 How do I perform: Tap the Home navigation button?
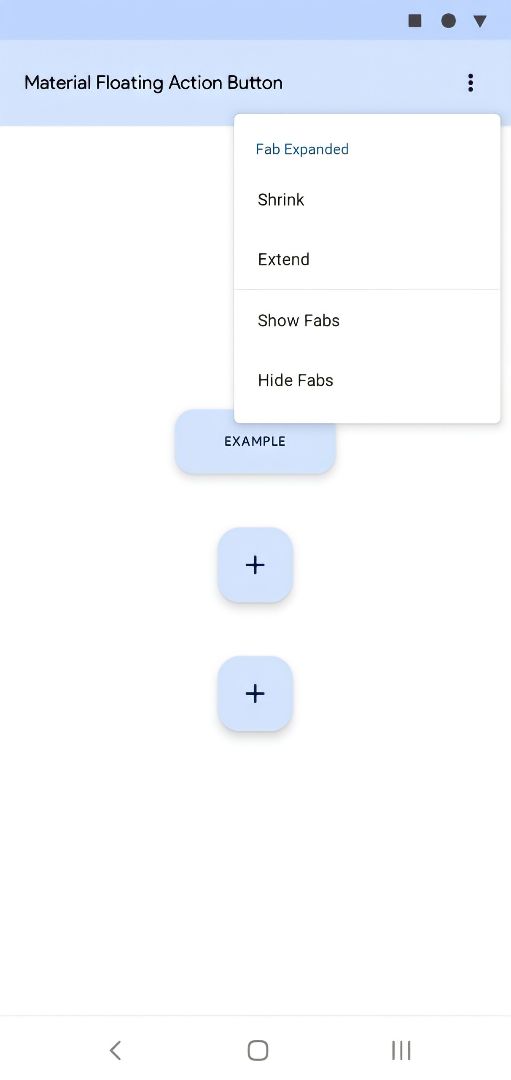click(258, 1050)
